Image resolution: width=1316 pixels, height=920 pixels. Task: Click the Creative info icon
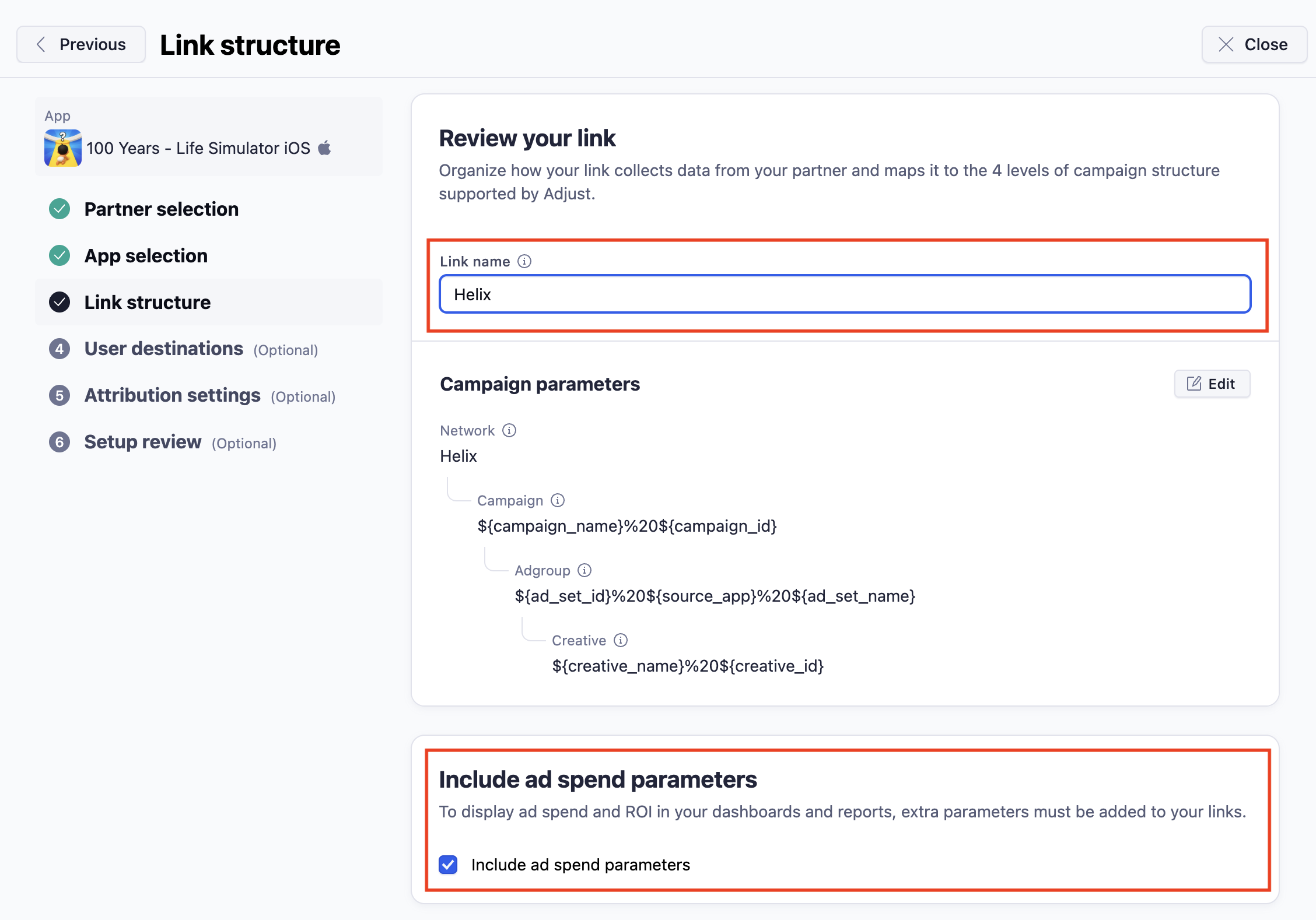pyautogui.click(x=621, y=640)
